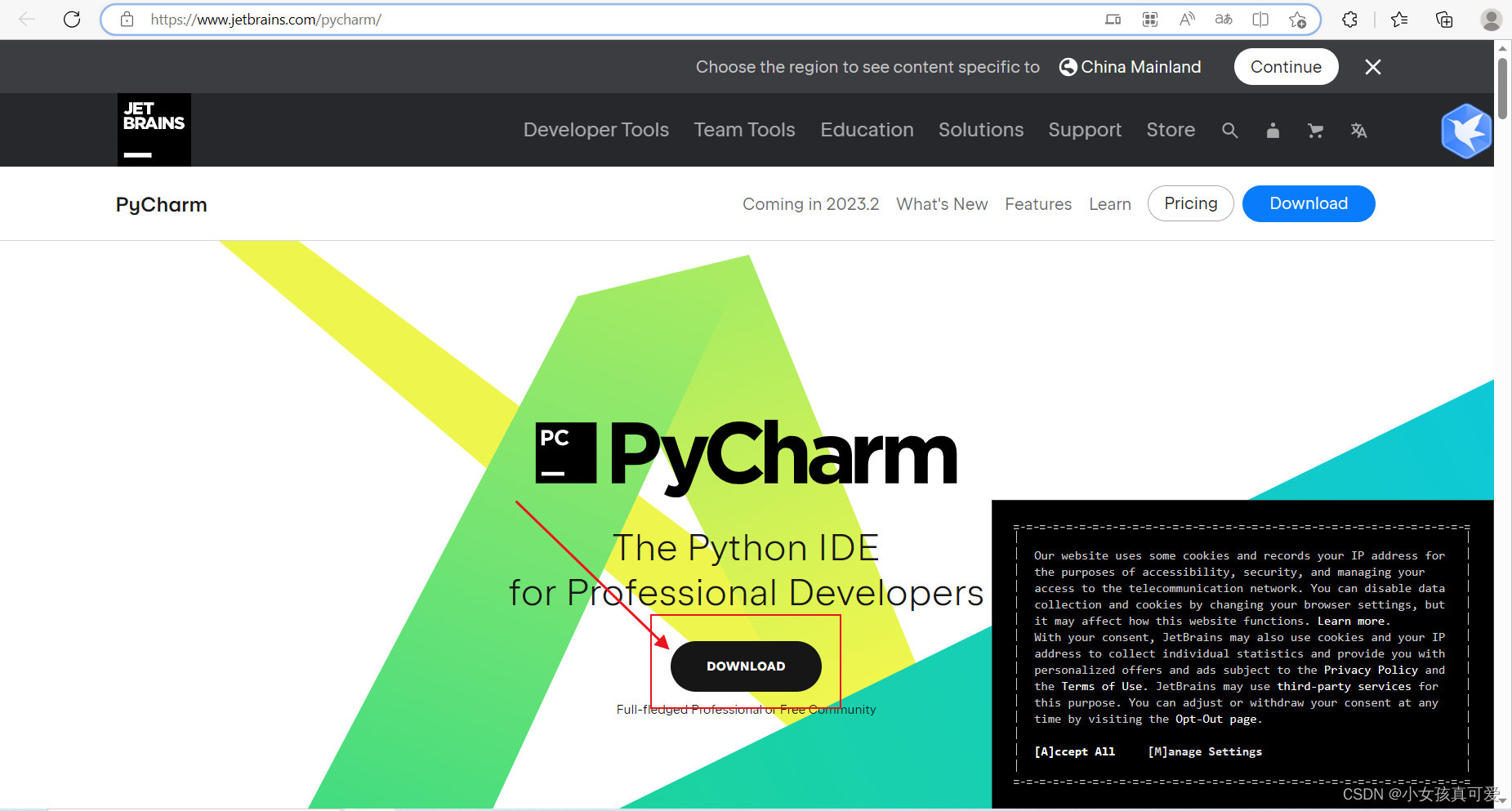This screenshot has height=811, width=1512.
Task: Click the JetBrains logo
Action: click(154, 130)
